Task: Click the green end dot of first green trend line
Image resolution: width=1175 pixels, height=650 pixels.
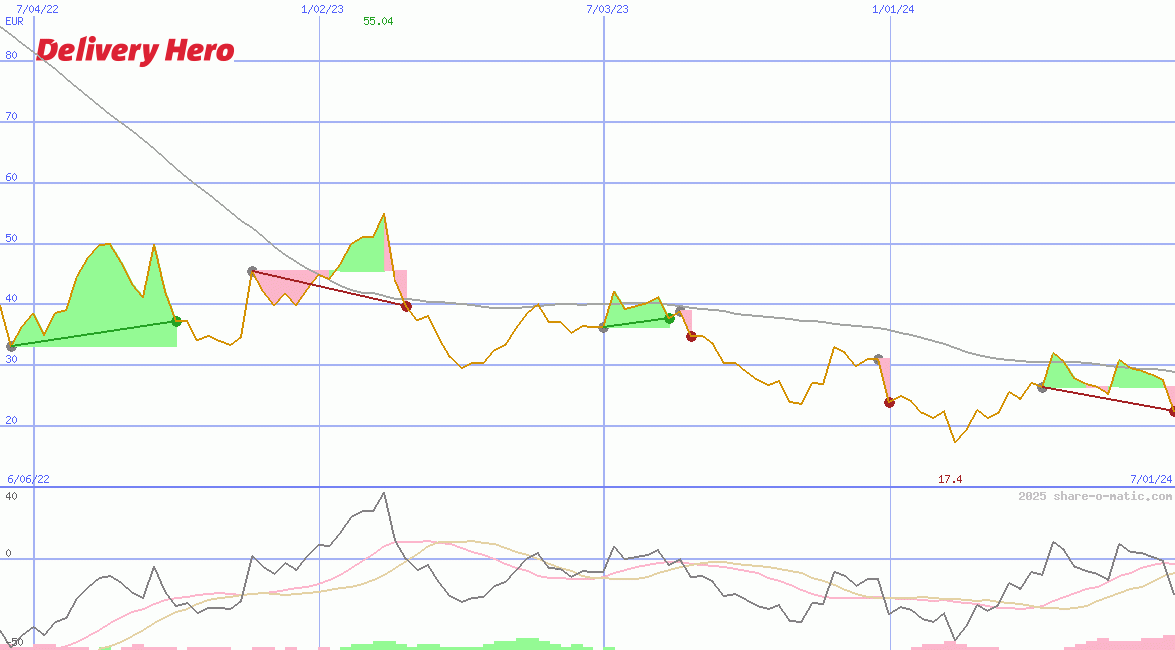Action: 177,321
